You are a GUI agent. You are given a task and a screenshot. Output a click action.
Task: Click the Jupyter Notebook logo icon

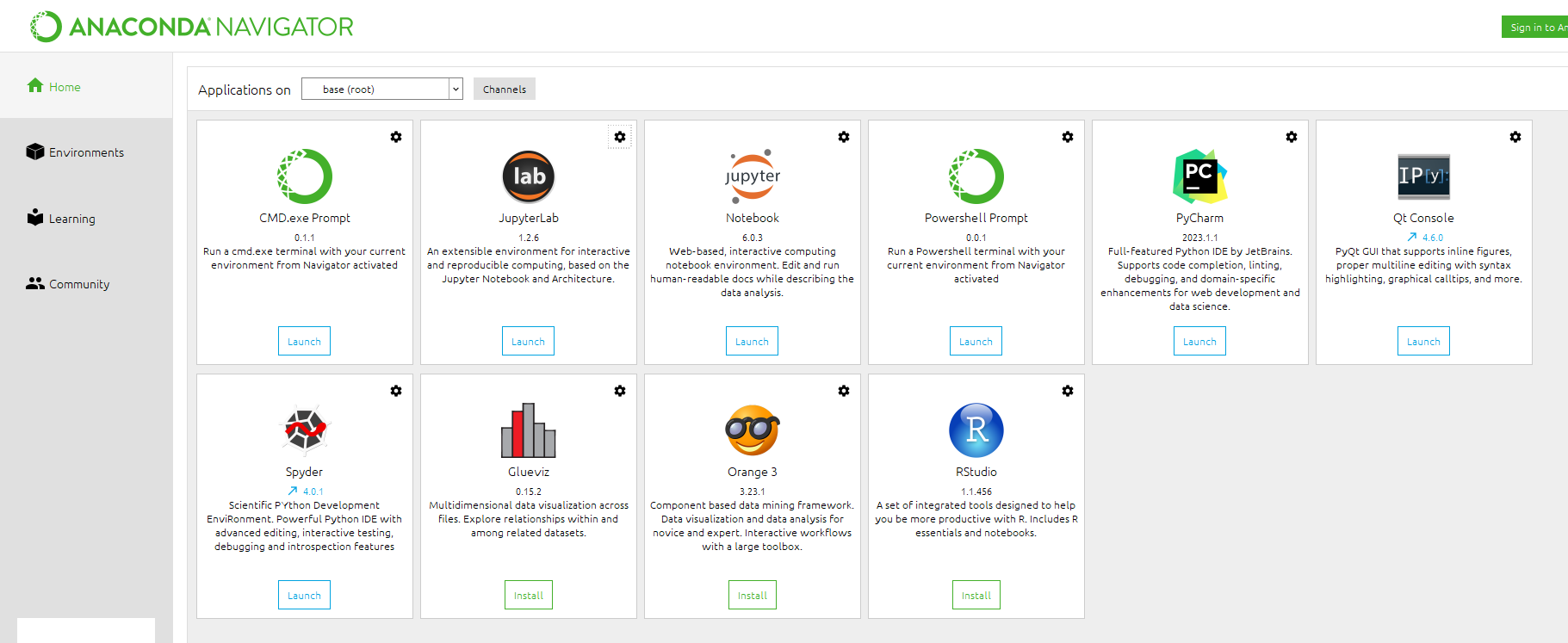753,176
